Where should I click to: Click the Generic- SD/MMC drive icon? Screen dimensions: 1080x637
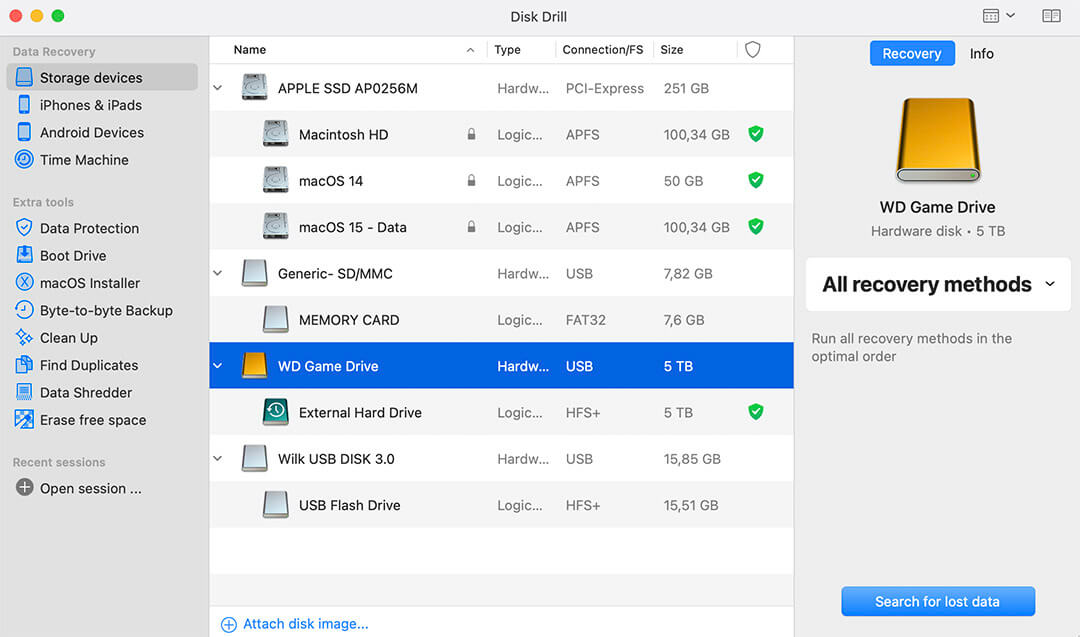254,273
